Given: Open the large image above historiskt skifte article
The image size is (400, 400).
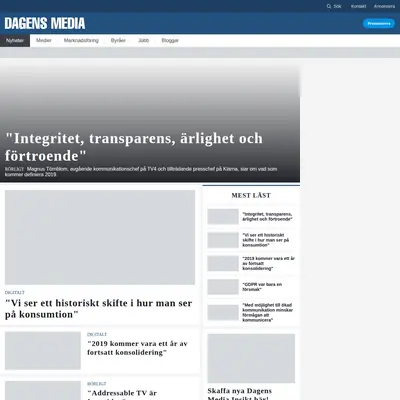Looking at the screenshot, I should tap(100, 237).
